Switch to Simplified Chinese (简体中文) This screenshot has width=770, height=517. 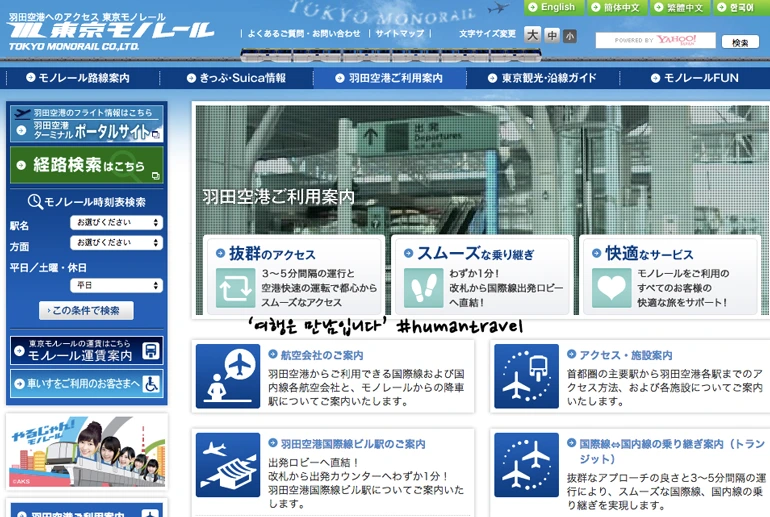tap(617, 7)
